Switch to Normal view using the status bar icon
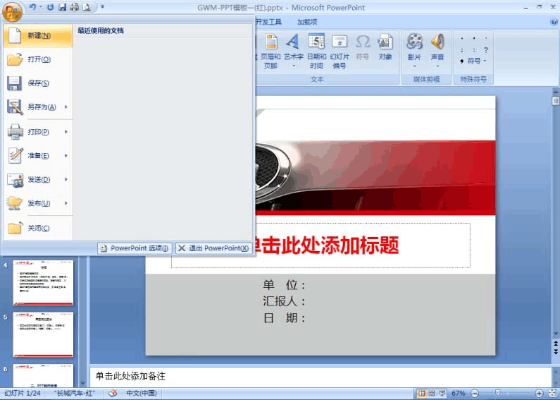This screenshot has height=400, width=560. (422, 394)
